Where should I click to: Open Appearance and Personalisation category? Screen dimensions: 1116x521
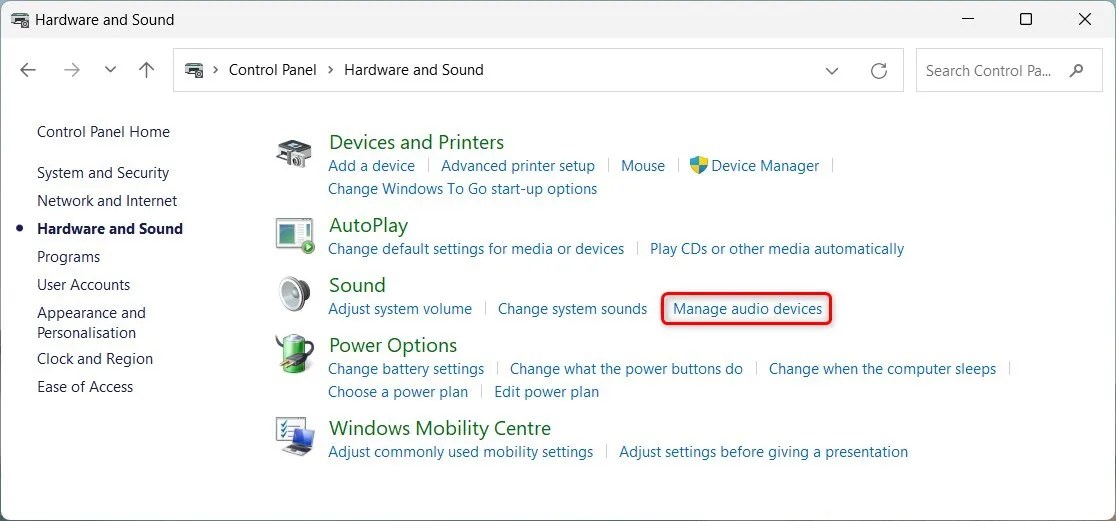(91, 322)
